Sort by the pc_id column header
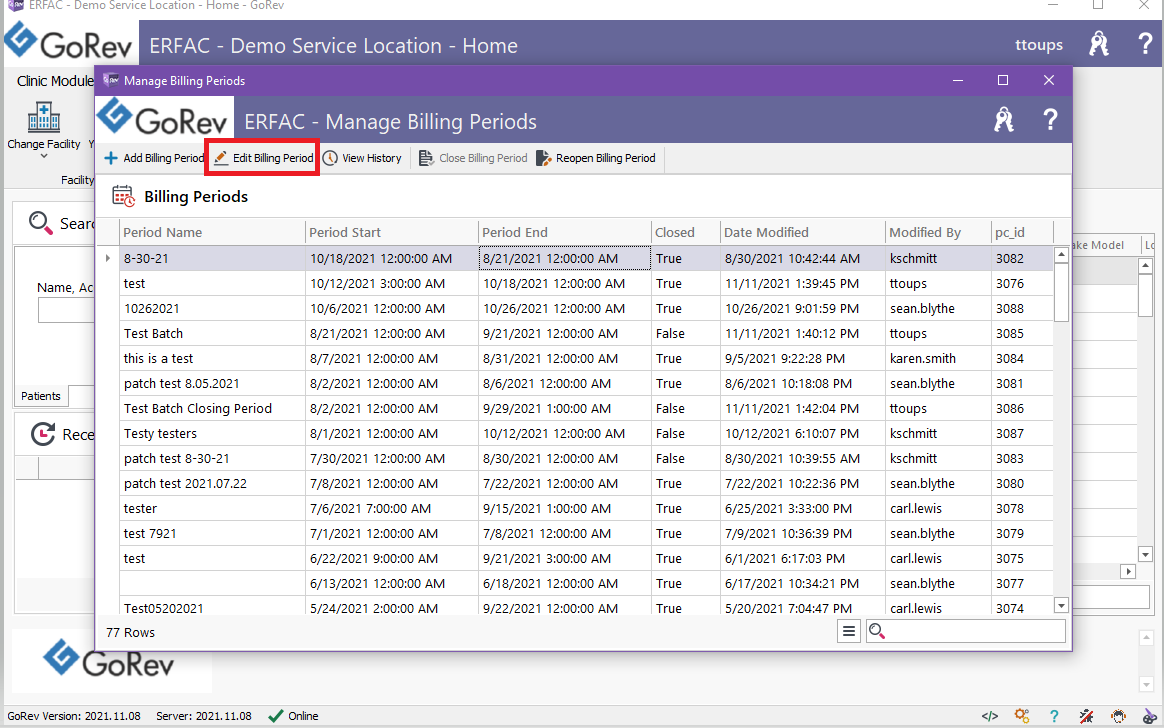Image resolution: width=1164 pixels, height=728 pixels. (1022, 232)
